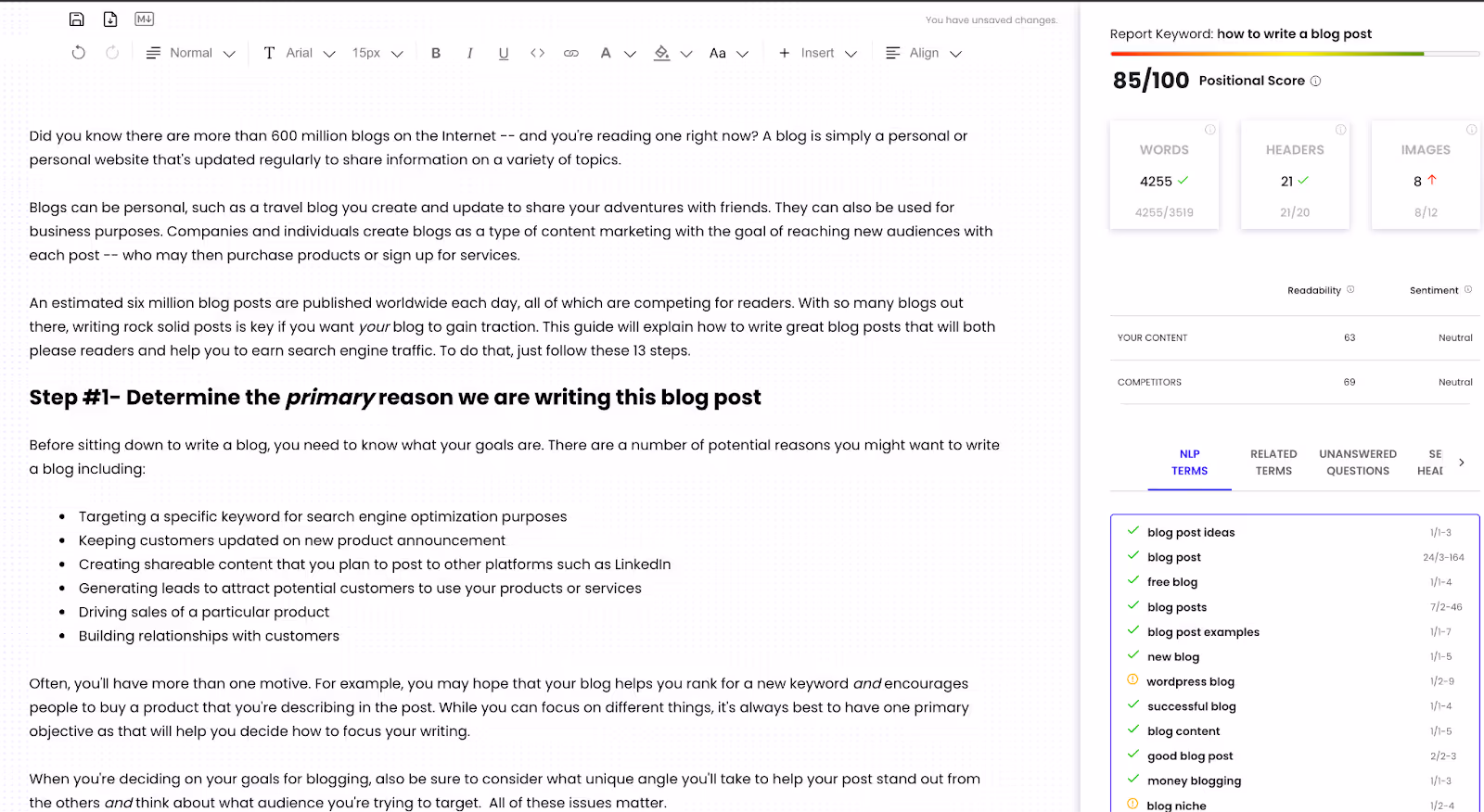Click the Headers count card
The width and height of the screenshot is (1484, 812).
click(x=1295, y=174)
